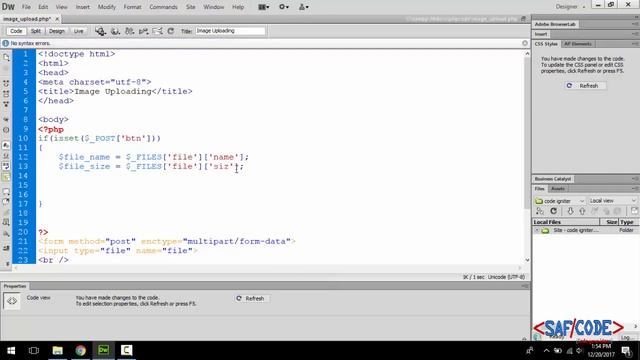Open the code igniter site dropdown

tap(560, 201)
